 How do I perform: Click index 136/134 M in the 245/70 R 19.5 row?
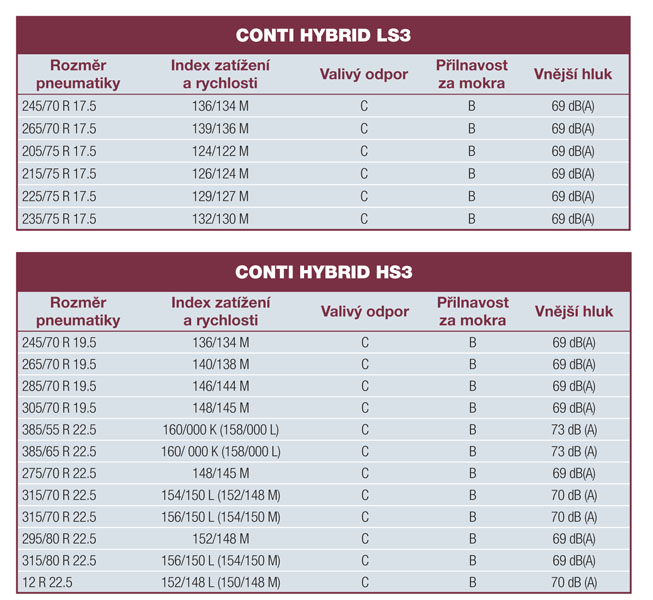point(221,343)
